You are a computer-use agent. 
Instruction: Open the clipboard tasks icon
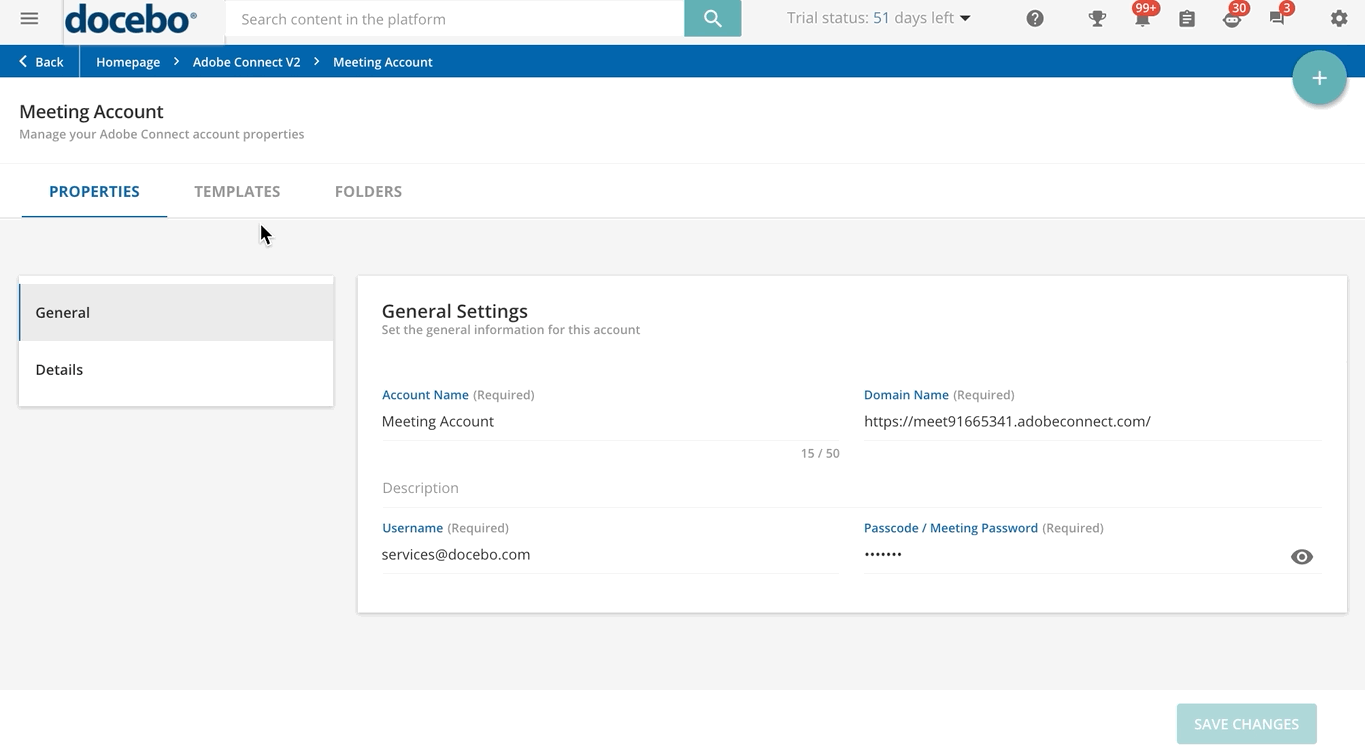point(1187,18)
